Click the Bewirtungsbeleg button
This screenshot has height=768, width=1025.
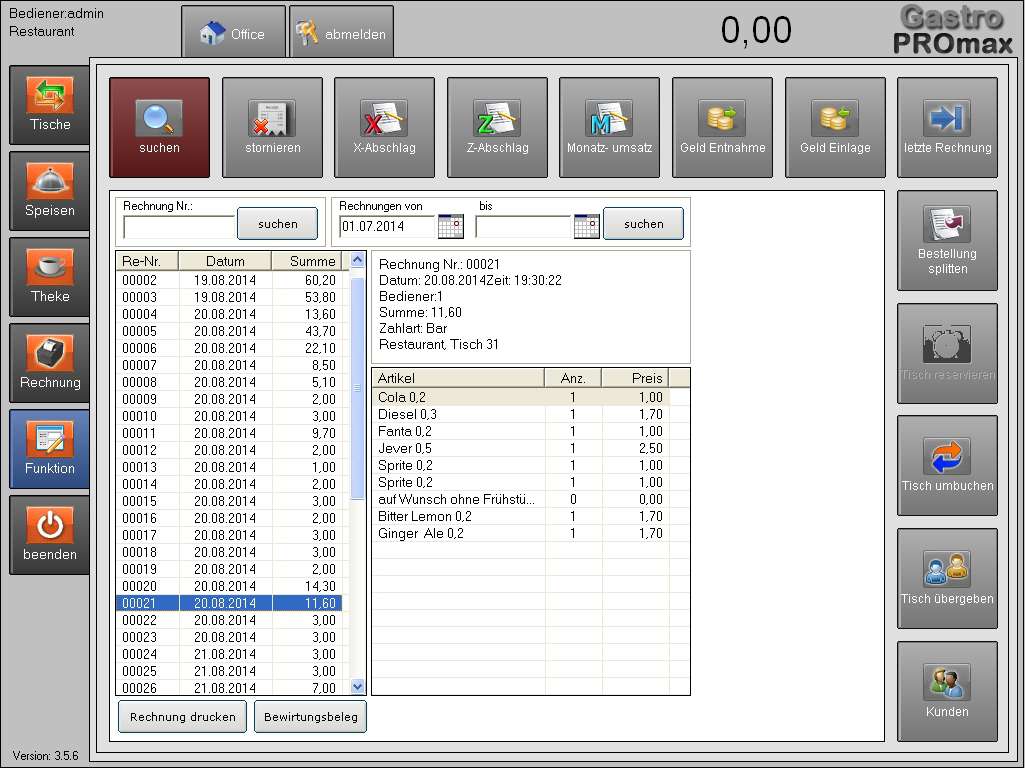[311, 717]
